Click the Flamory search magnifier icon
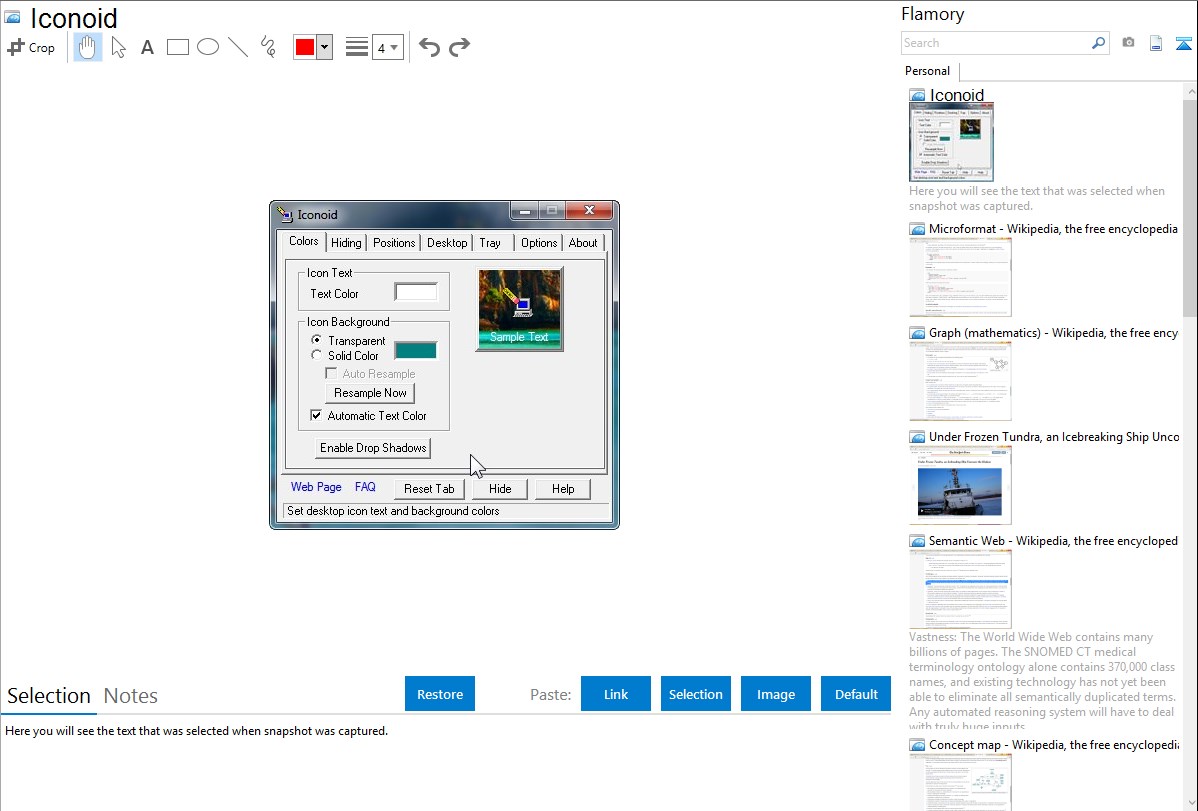This screenshot has width=1198, height=811. tap(1098, 43)
